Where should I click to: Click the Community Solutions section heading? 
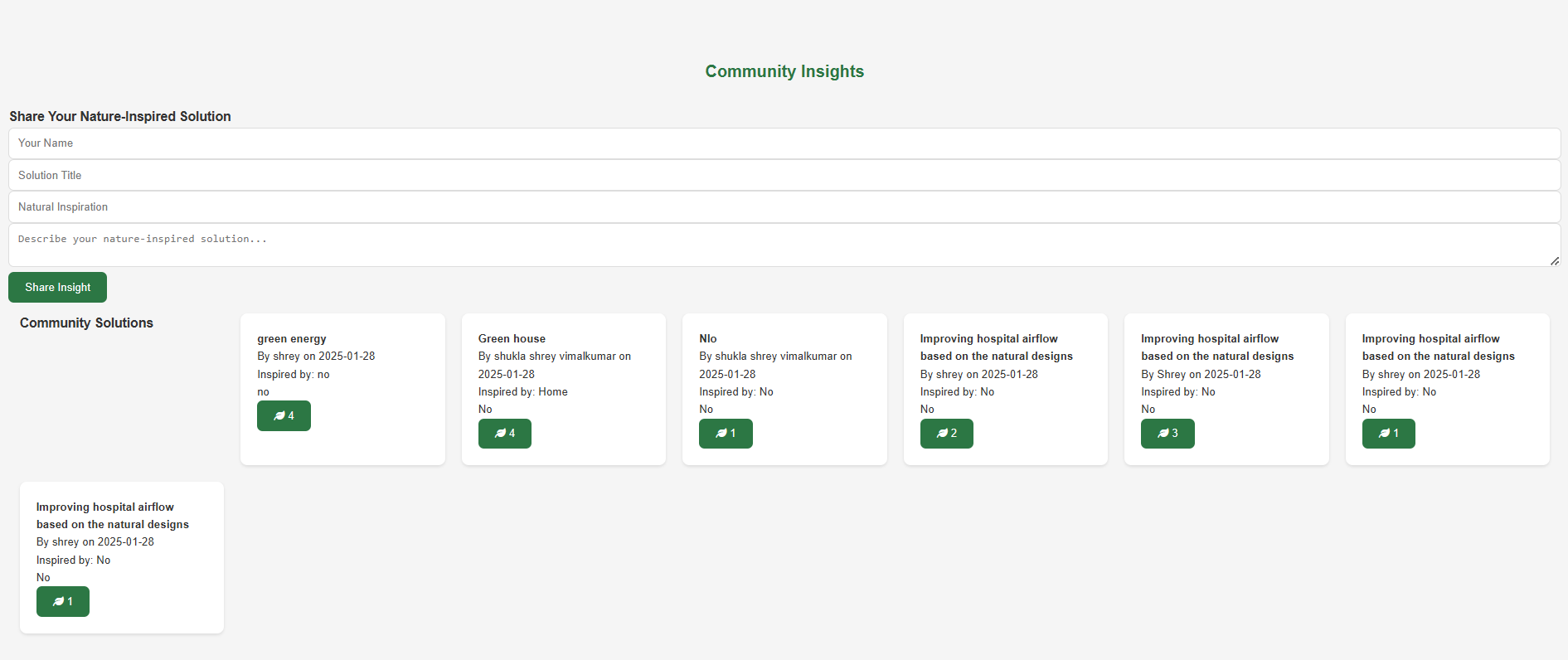tap(86, 323)
